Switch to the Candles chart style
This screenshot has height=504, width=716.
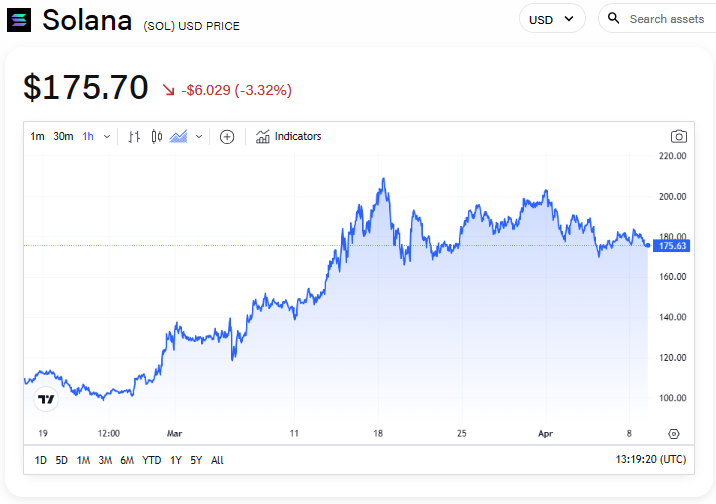coord(157,137)
